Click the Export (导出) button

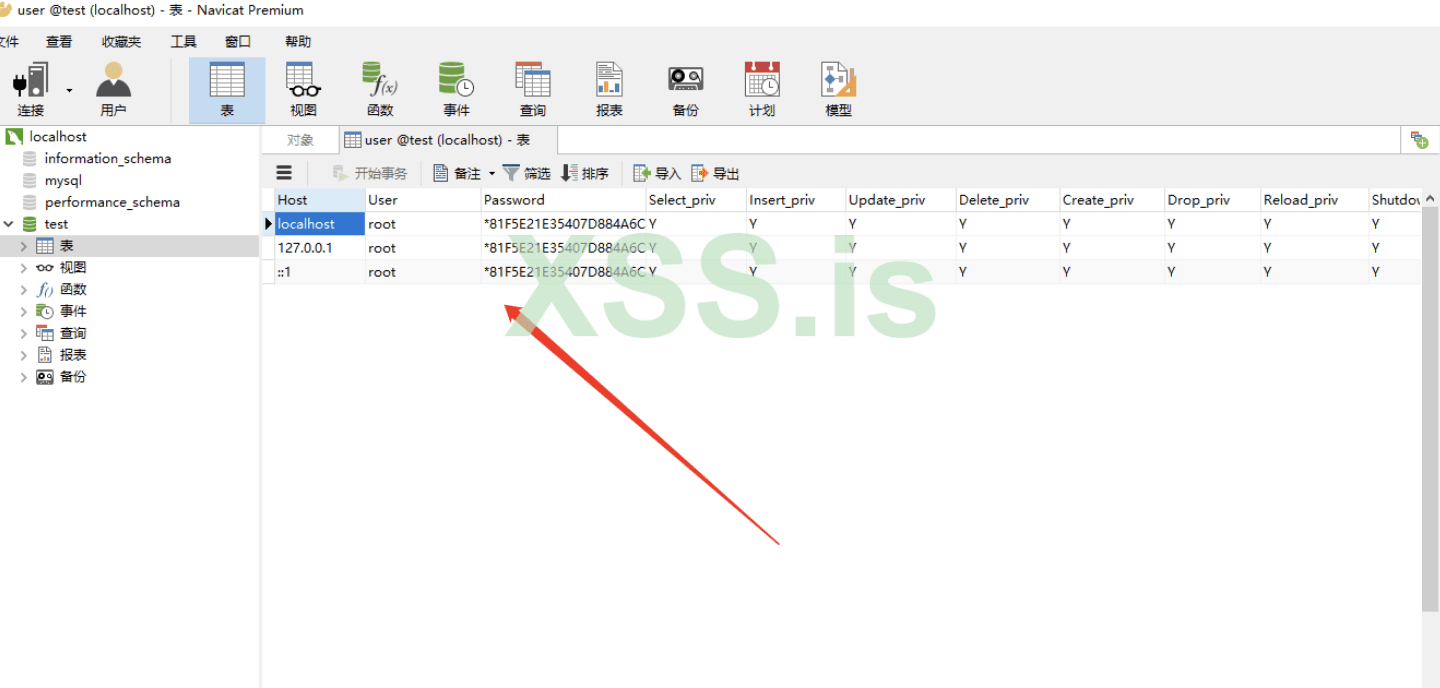tap(715, 173)
